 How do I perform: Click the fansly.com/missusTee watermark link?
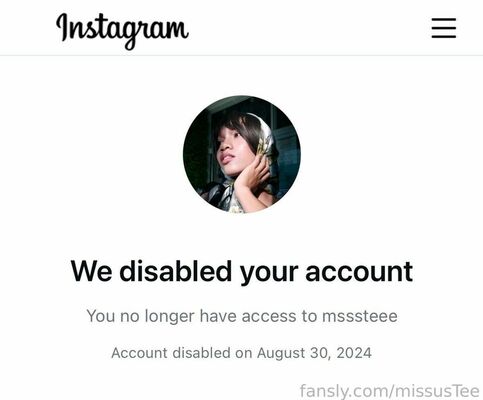(x=390, y=391)
